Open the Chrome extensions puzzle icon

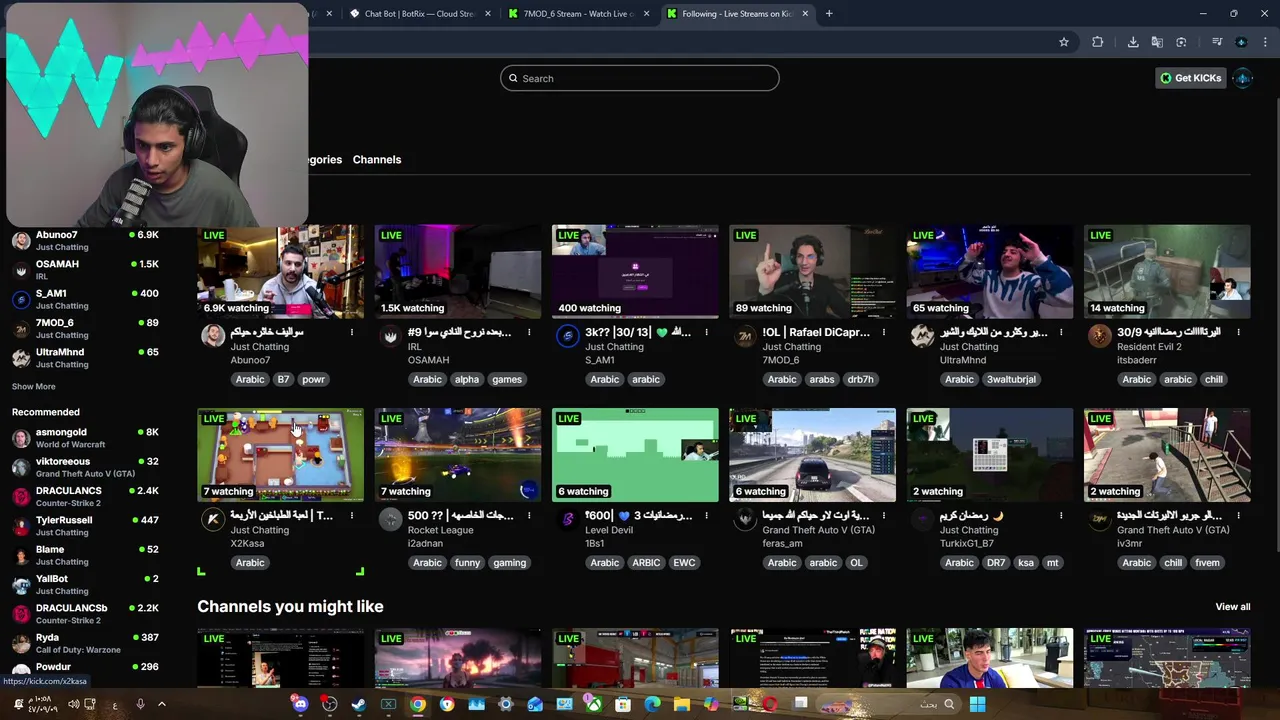(1098, 42)
